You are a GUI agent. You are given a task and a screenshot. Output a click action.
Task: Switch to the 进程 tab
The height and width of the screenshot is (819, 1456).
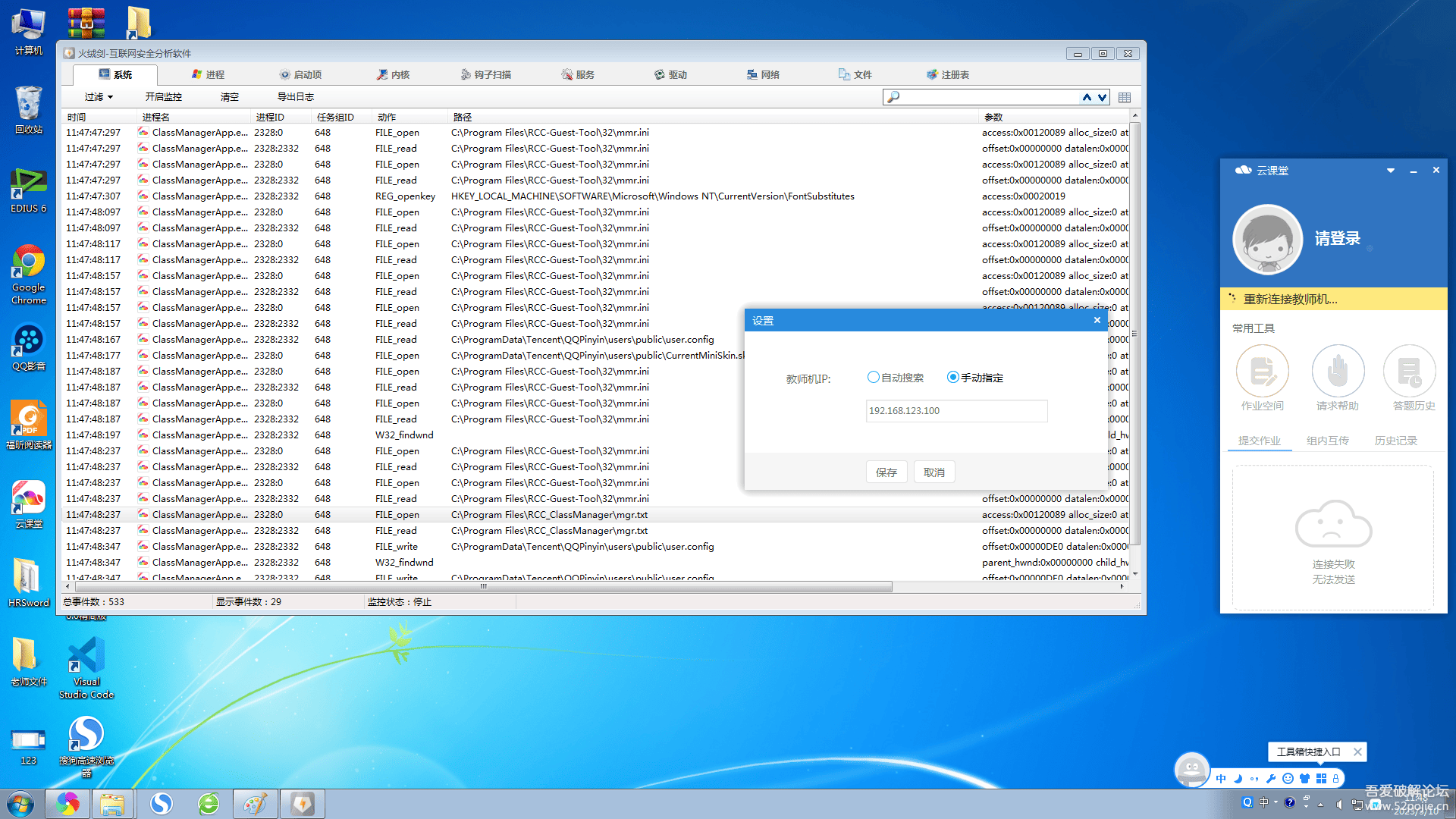click(x=208, y=74)
